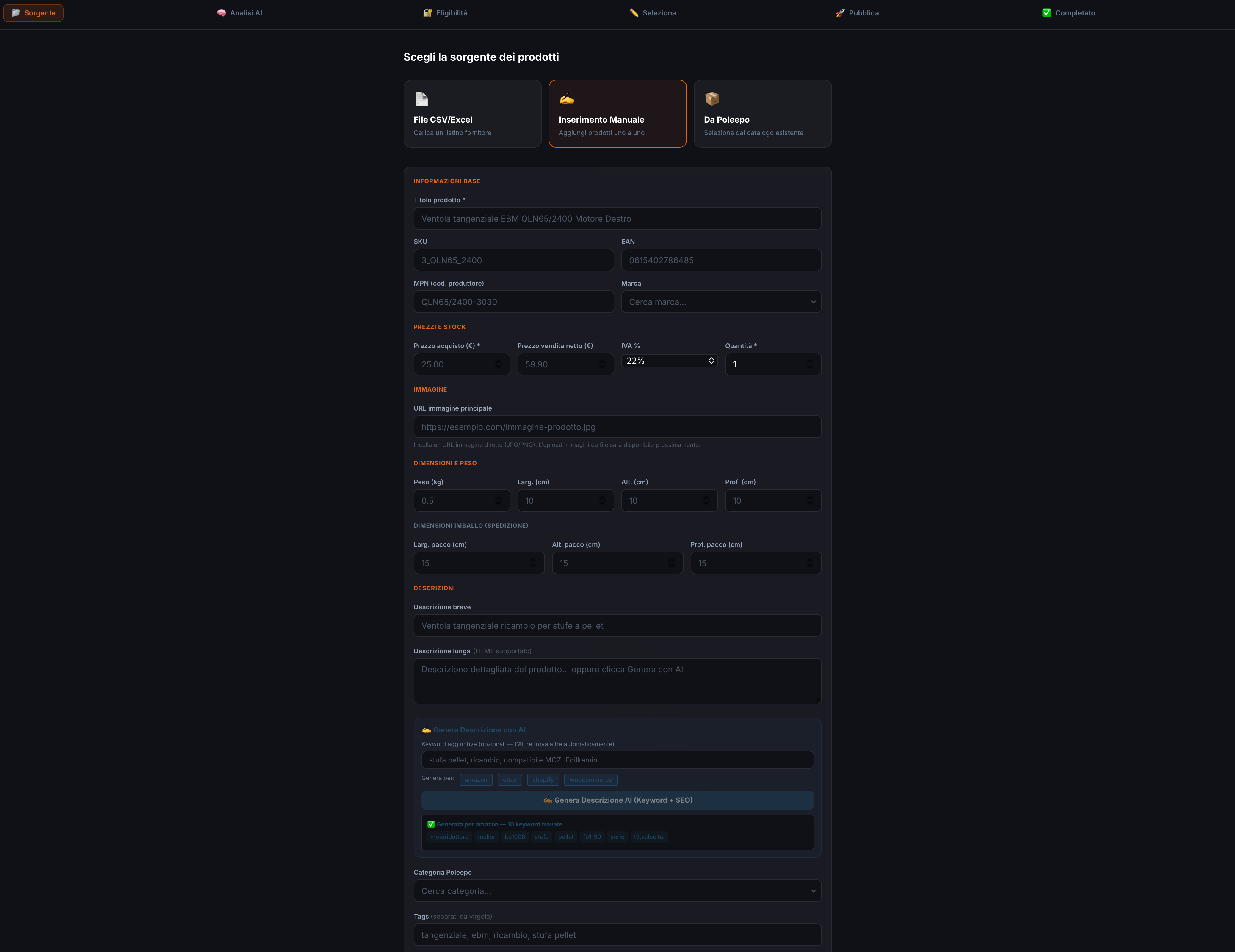Expand the Categoria Poleepo dropdown
The height and width of the screenshot is (952, 1235).
(617, 891)
